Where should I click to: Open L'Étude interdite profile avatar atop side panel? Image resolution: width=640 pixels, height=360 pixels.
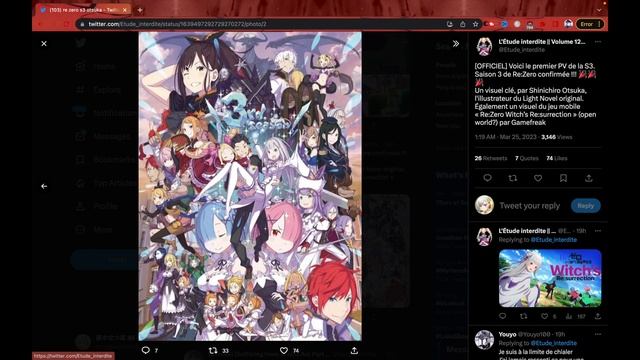(x=484, y=46)
